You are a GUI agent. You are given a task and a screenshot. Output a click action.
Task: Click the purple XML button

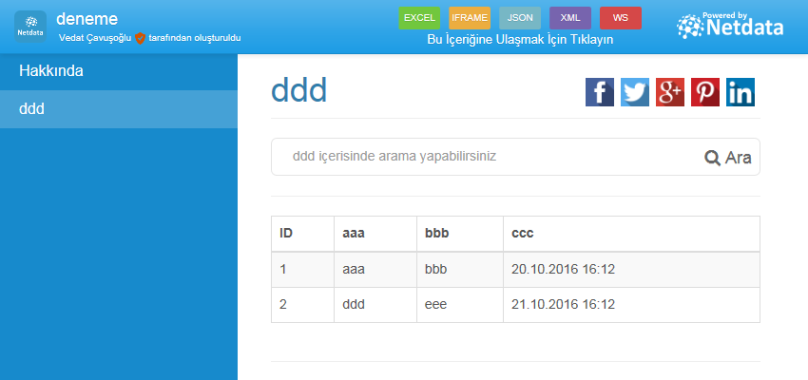coord(570,18)
